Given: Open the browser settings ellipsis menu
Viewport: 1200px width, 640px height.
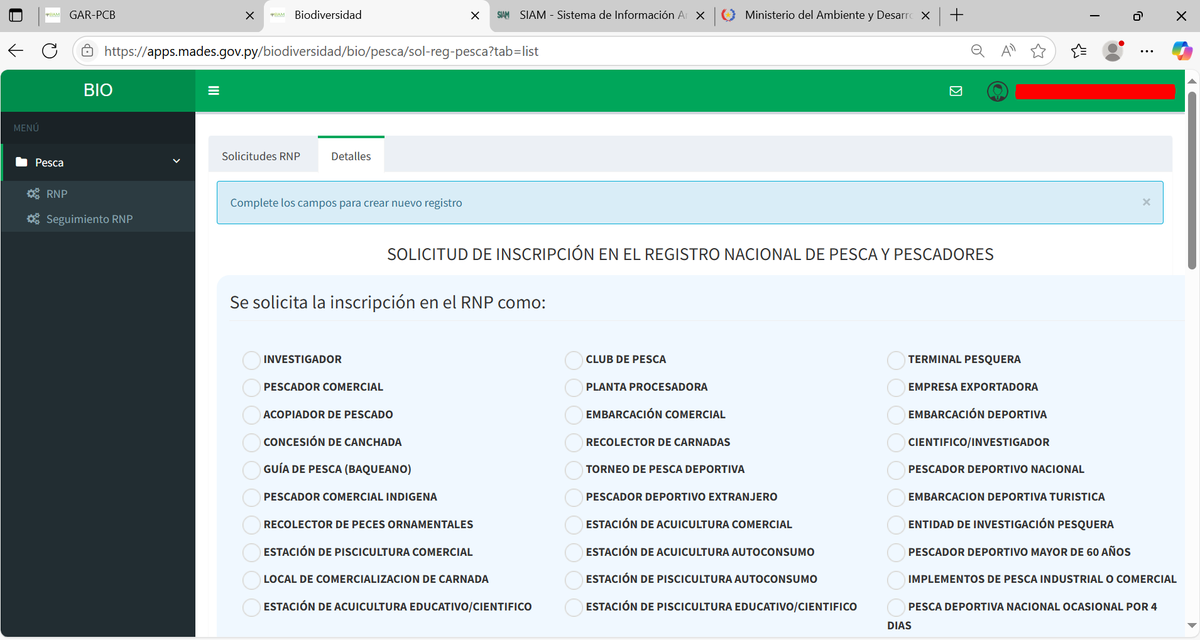Looking at the screenshot, I should [1146, 50].
